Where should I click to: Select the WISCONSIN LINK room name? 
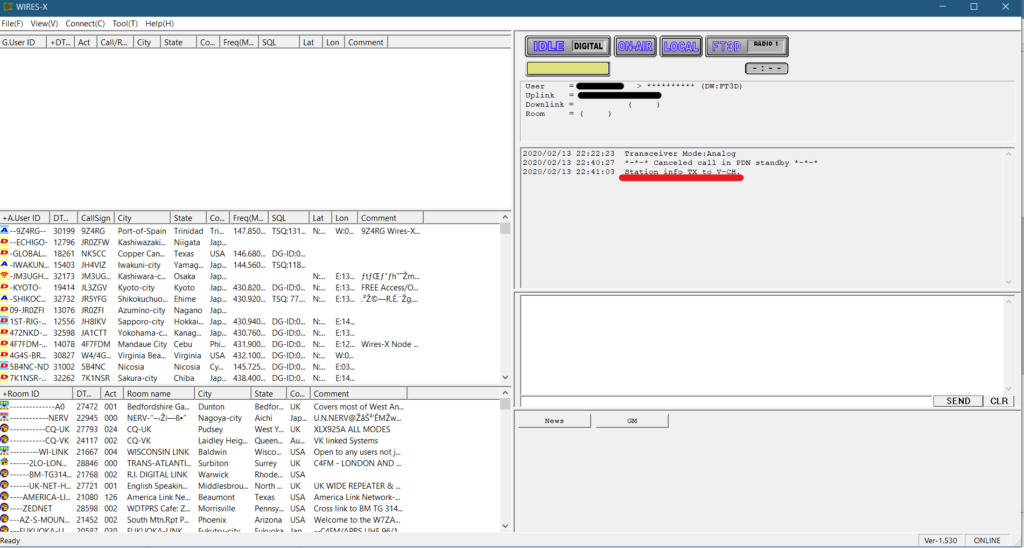[159, 451]
